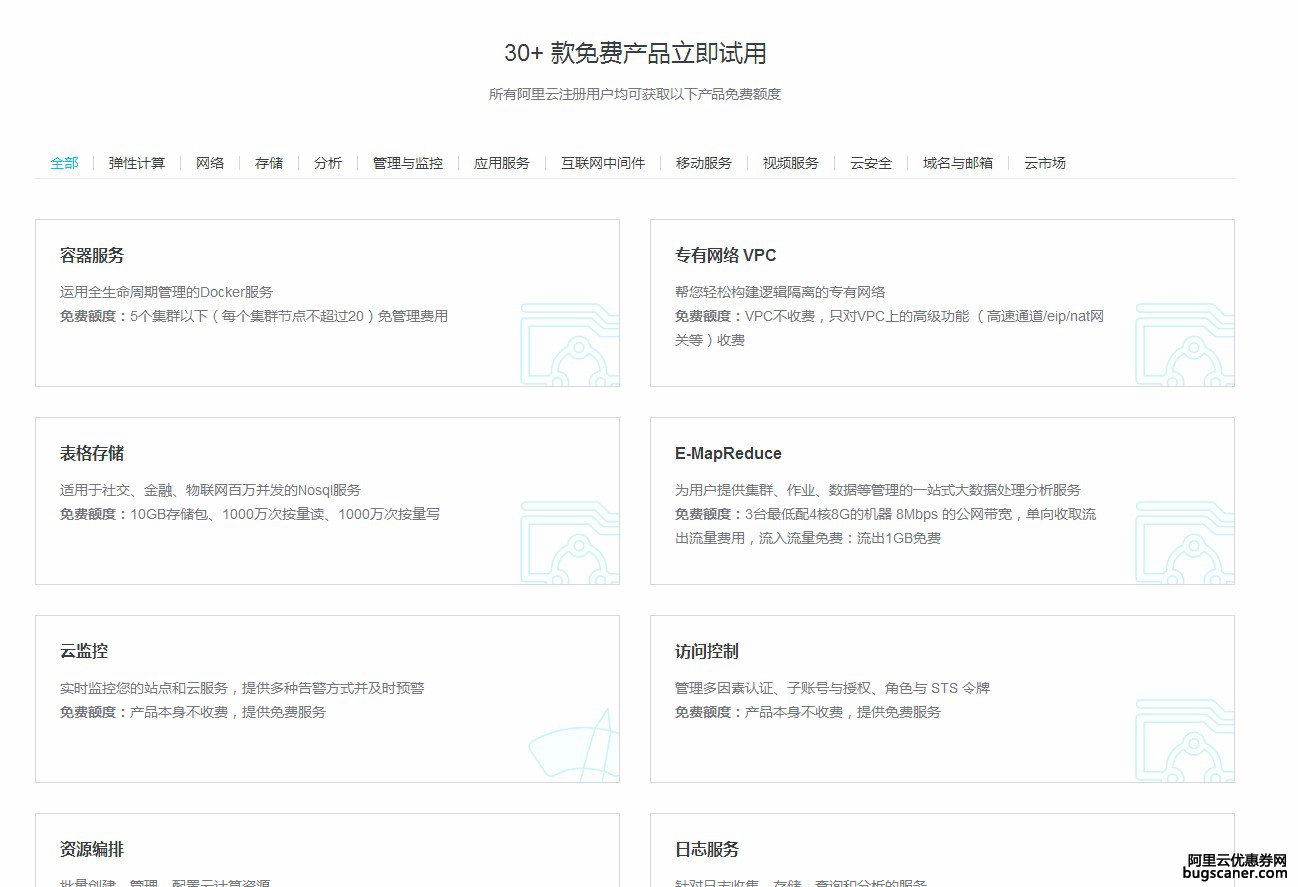Screen dimensions: 1298x887
Task: Click 云监控 免费额度 产品本身不收费 text
Action: pos(193,712)
